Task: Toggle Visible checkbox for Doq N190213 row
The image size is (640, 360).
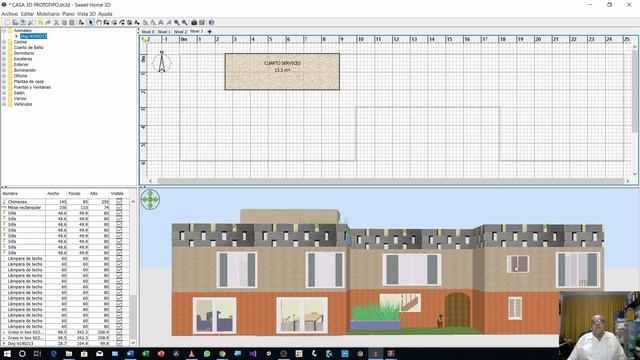Action: [119, 344]
